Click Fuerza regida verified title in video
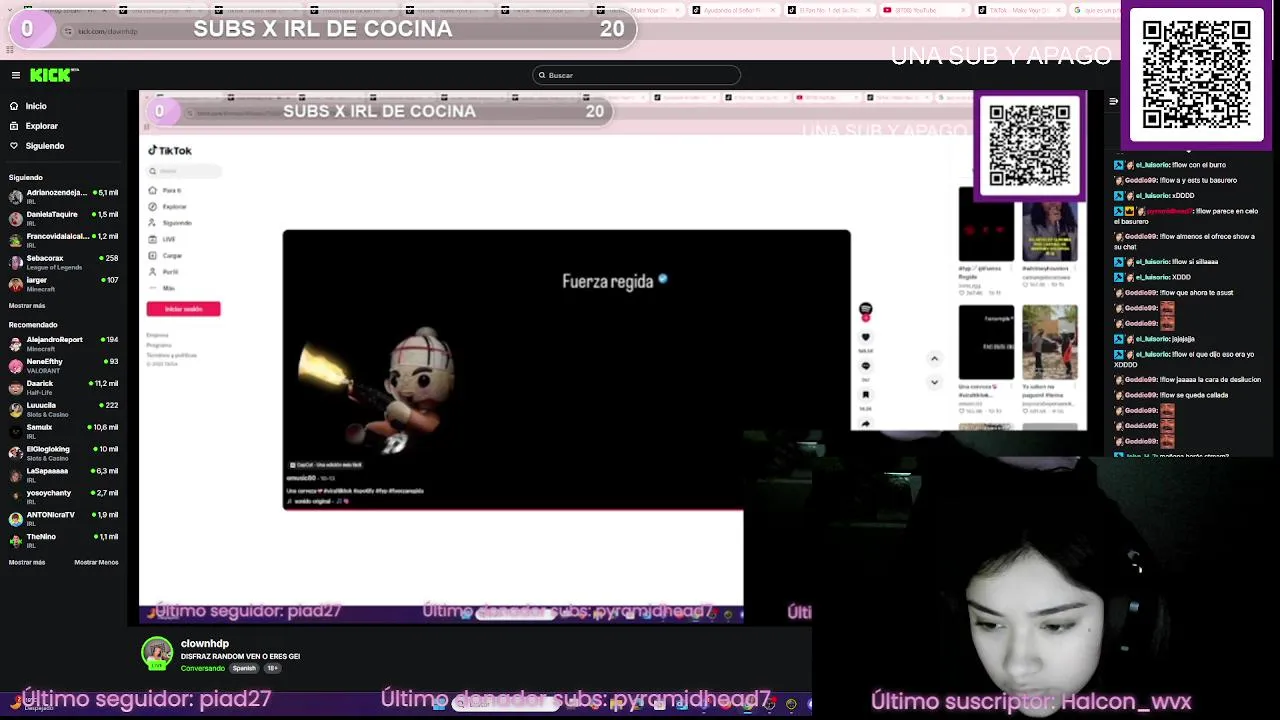The width and height of the screenshot is (1280, 720). click(614, 282)
